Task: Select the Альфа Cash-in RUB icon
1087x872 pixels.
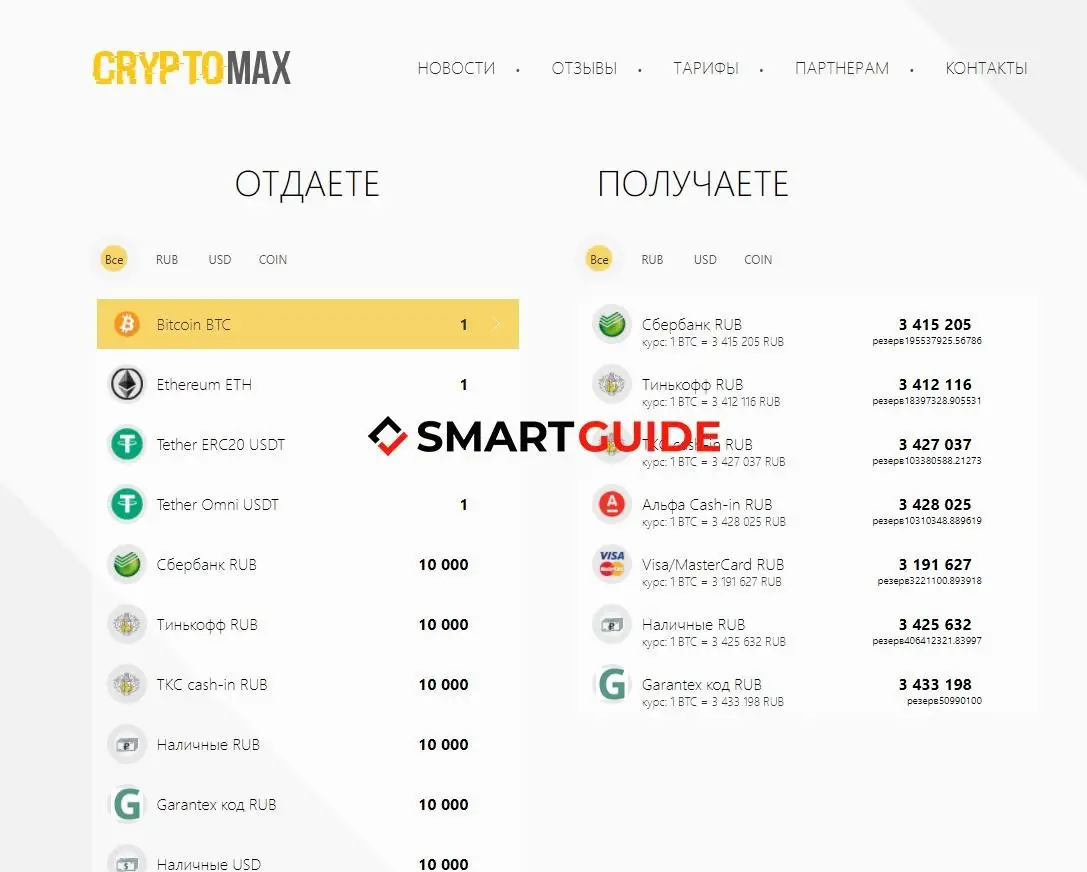Action: pyautogui.click(x=611, y=504)
